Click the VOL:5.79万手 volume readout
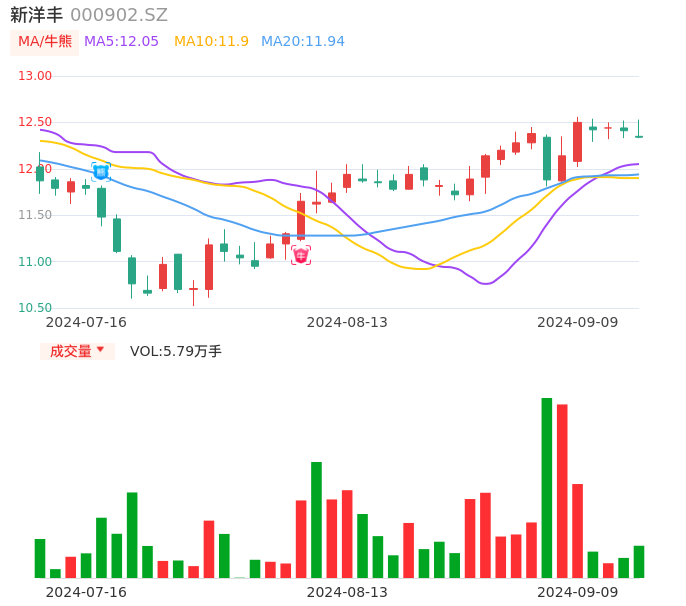686x606 pixels. click(176, 351)
